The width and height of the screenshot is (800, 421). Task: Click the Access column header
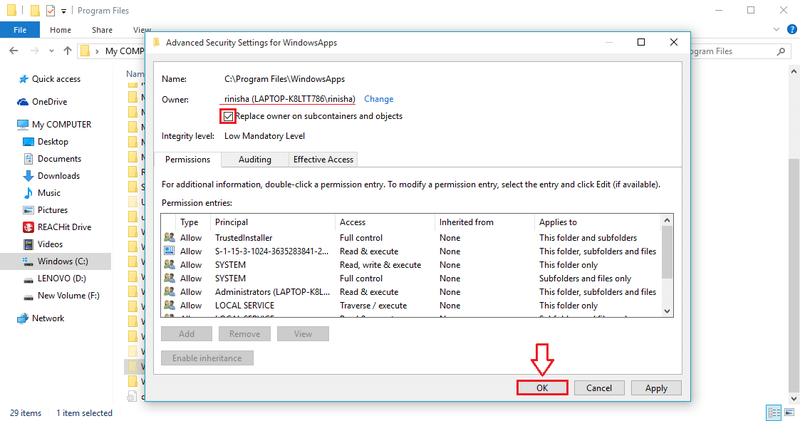click(x=386, y=222)
